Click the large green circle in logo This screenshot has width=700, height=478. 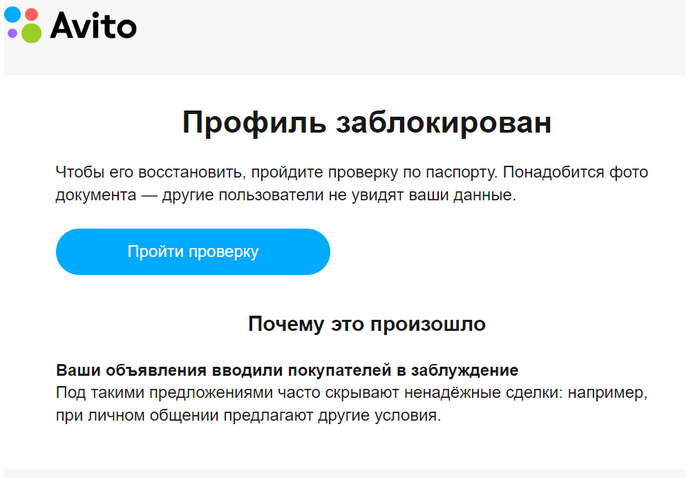pos(31,33)
